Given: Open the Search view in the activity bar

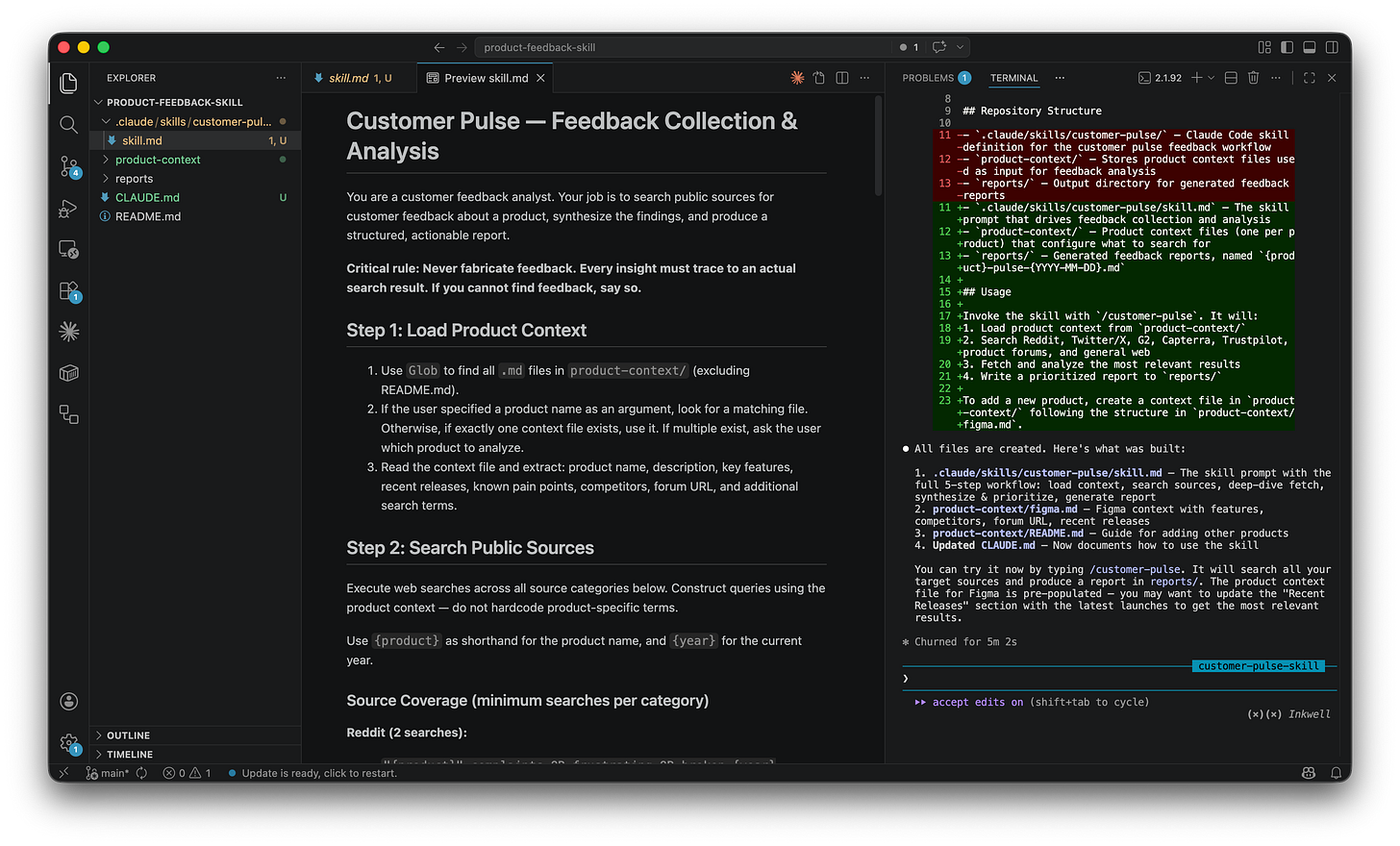Looking at the screenshot, I should 68,124.
